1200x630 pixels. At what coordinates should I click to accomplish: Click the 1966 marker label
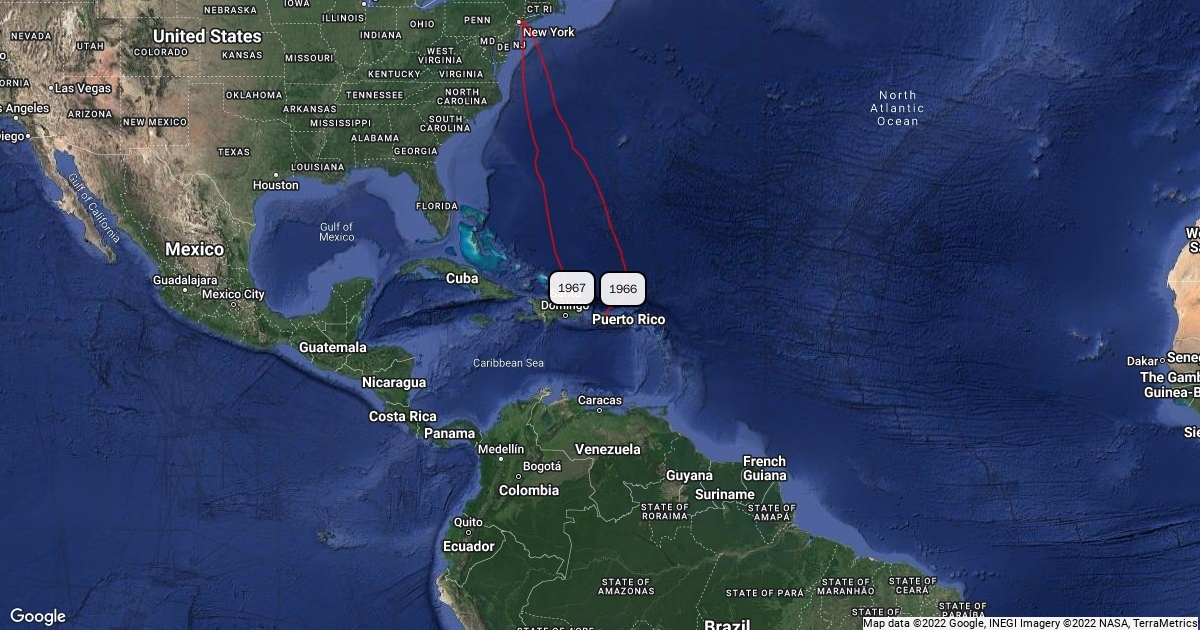[623, 289]
